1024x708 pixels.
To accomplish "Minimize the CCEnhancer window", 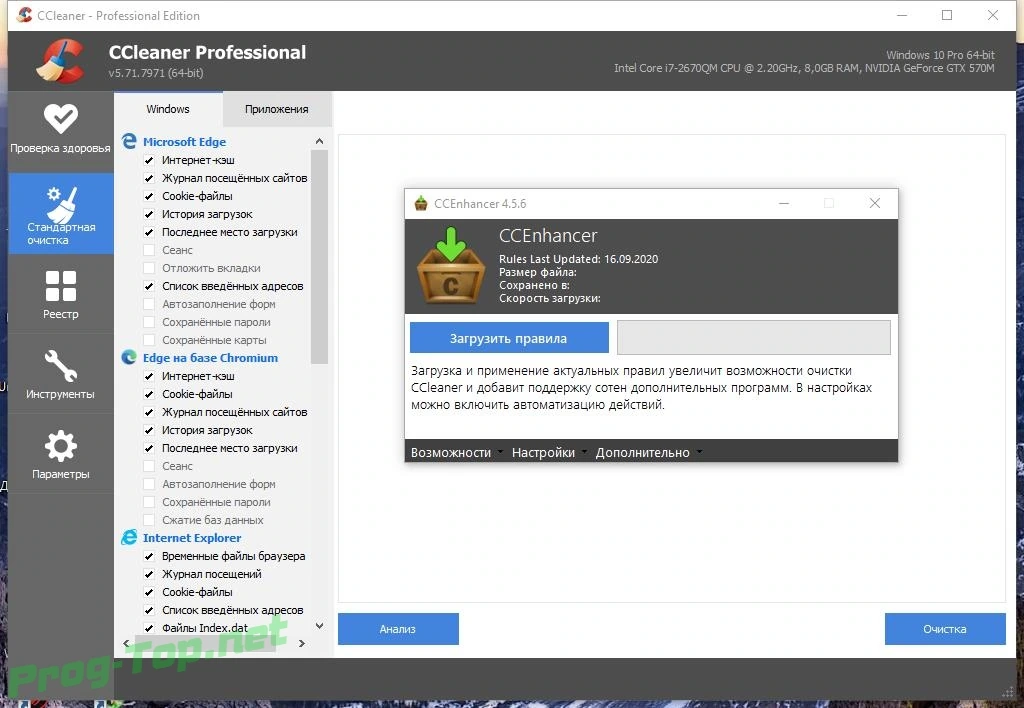I will (x=784, y=203).
